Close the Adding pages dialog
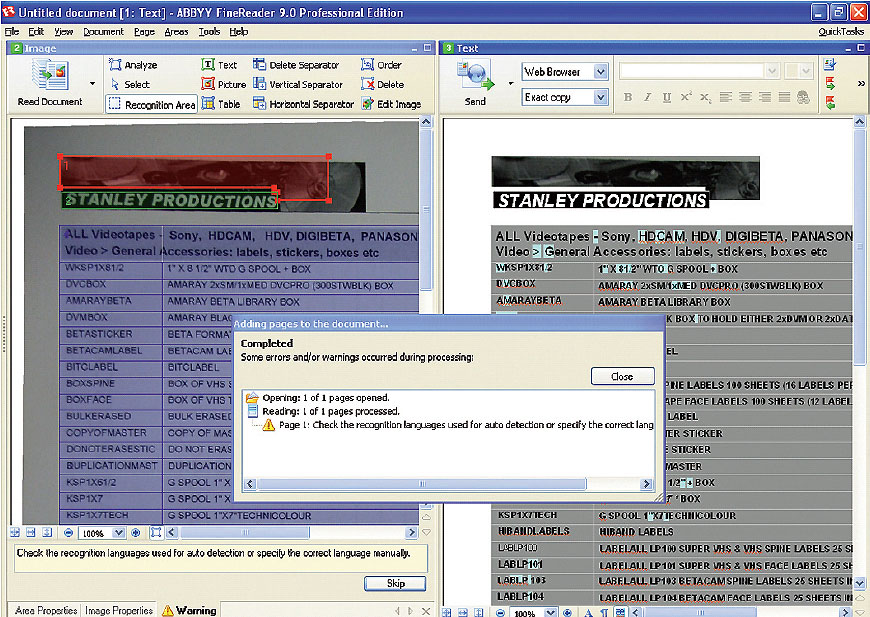 (x=621, y=377)
